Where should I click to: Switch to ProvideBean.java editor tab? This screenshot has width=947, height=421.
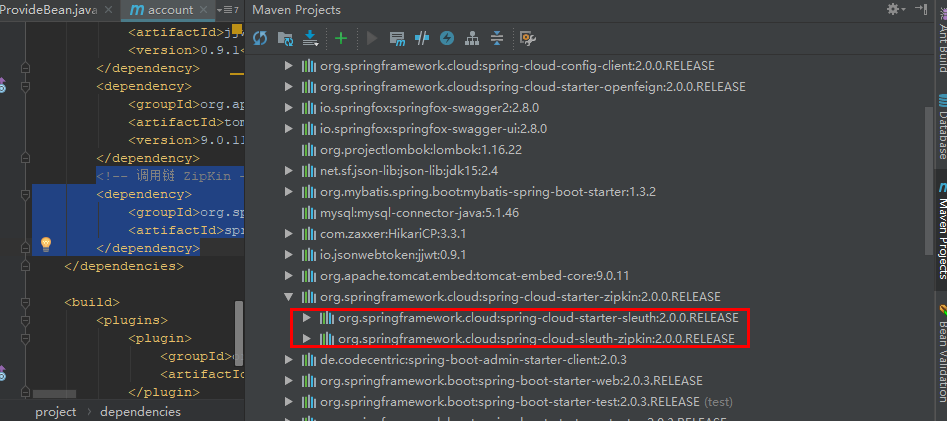tap(50, 10)
